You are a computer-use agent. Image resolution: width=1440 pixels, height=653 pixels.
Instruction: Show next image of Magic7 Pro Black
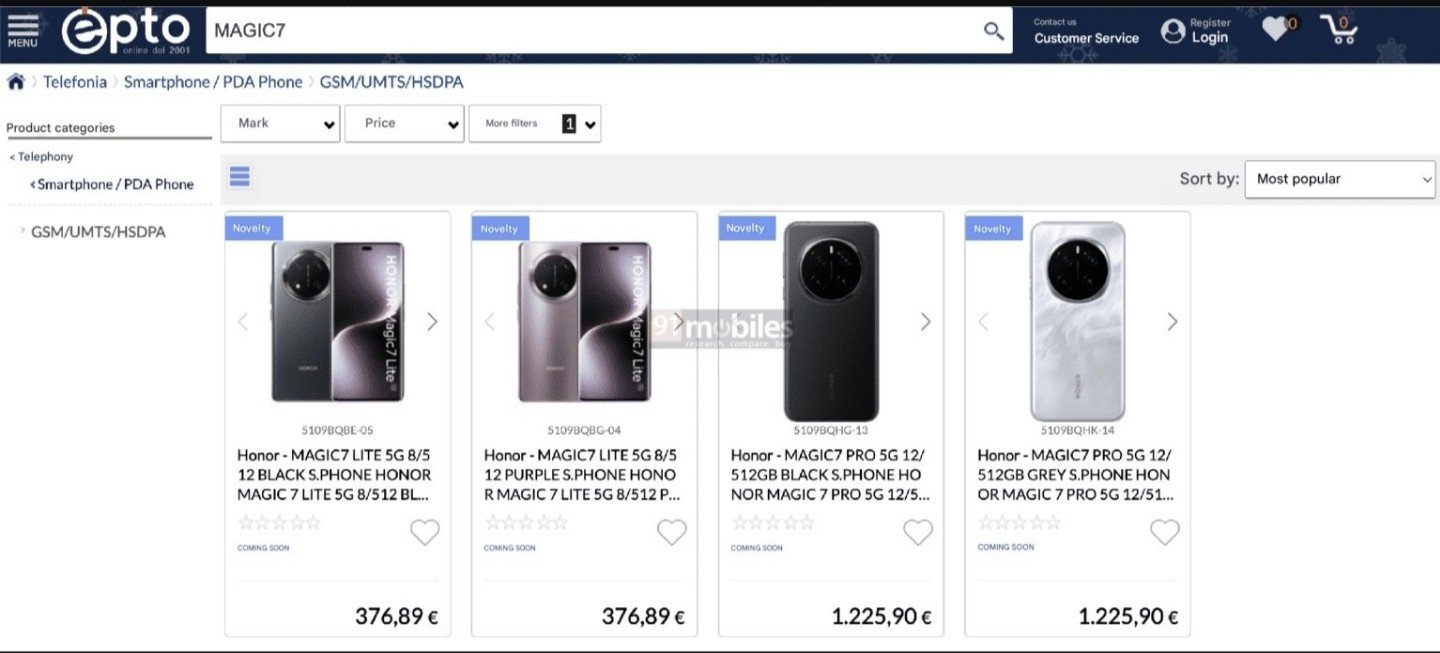tap(925, 321)
